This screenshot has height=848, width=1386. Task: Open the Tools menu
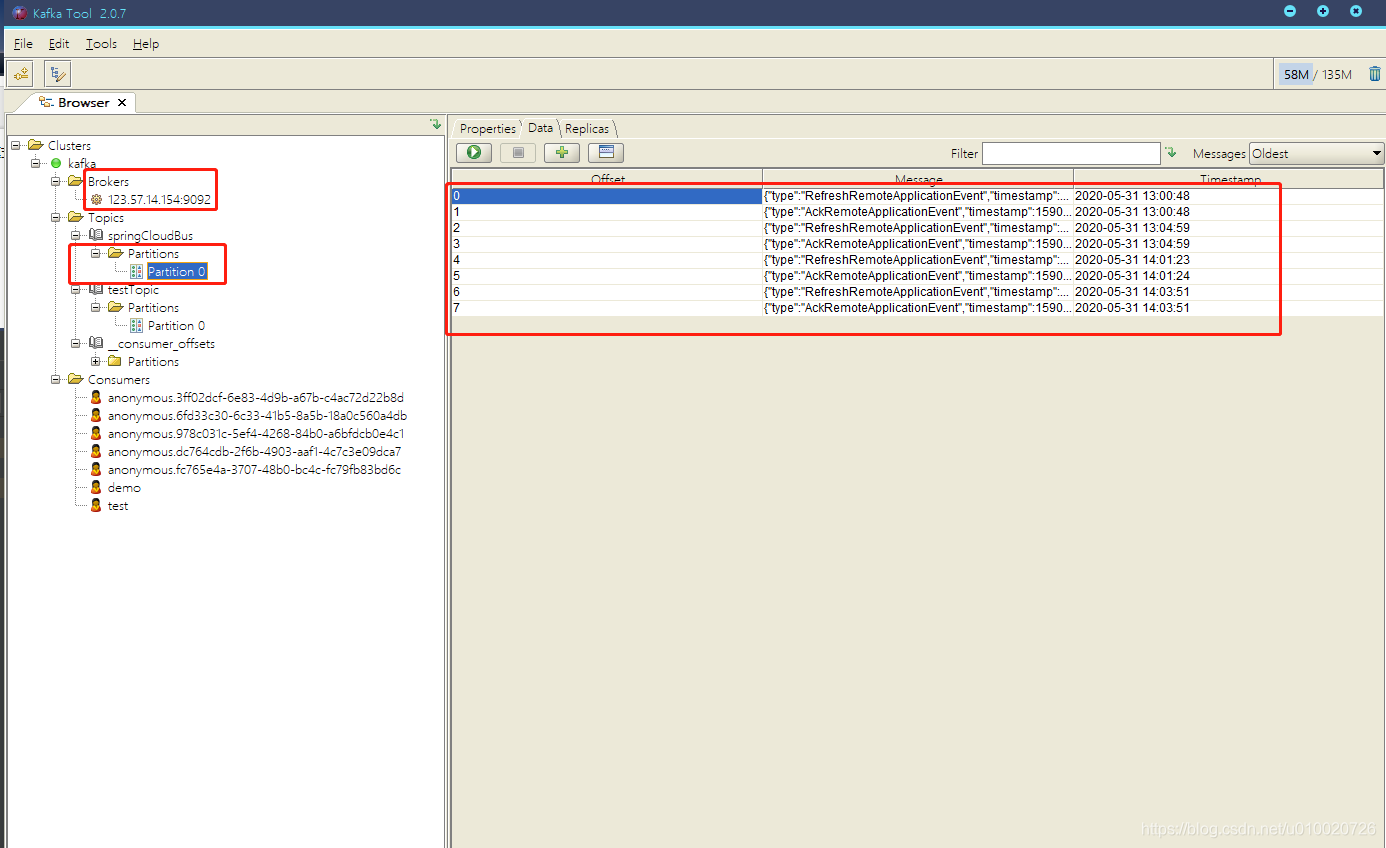pos(101,44)
